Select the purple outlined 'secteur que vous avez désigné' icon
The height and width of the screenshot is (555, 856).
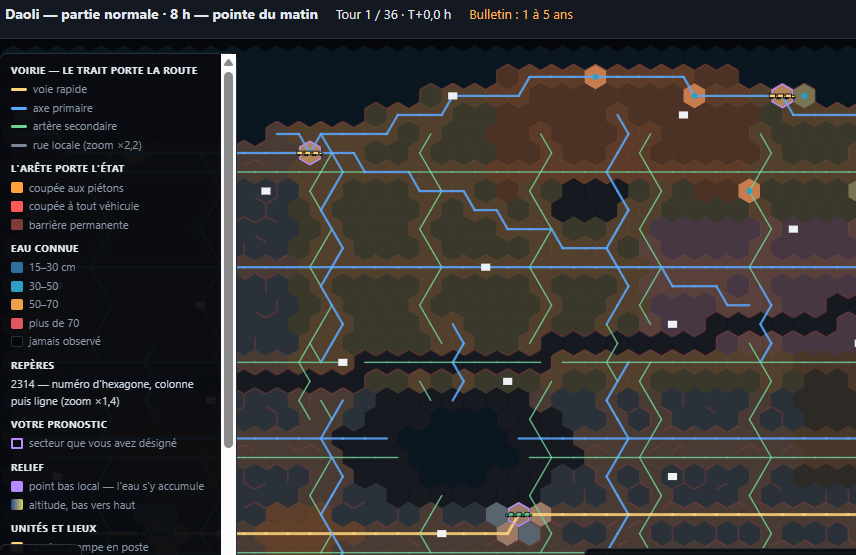(17, 444)
